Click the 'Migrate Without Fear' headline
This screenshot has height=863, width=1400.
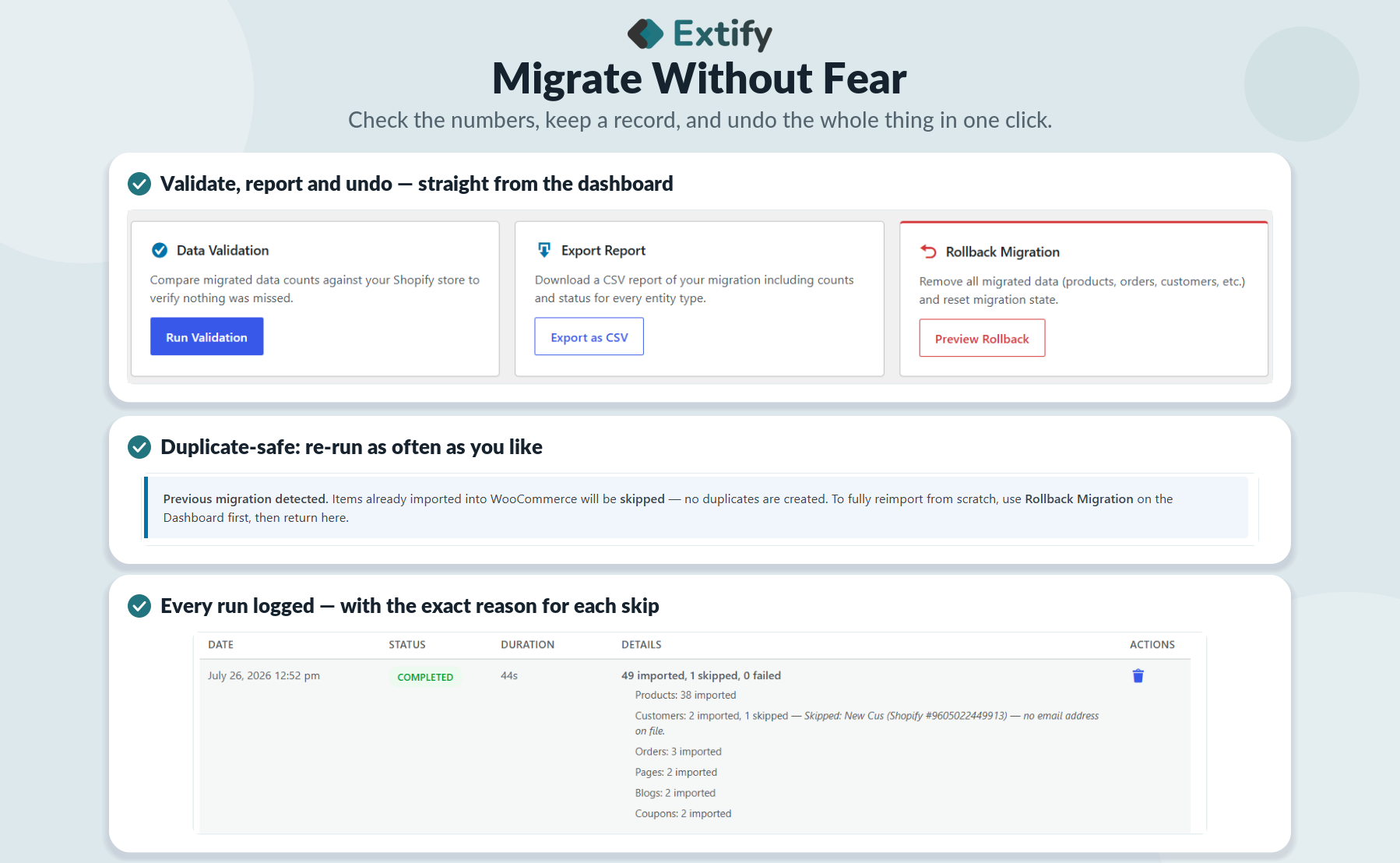[699, 79]
